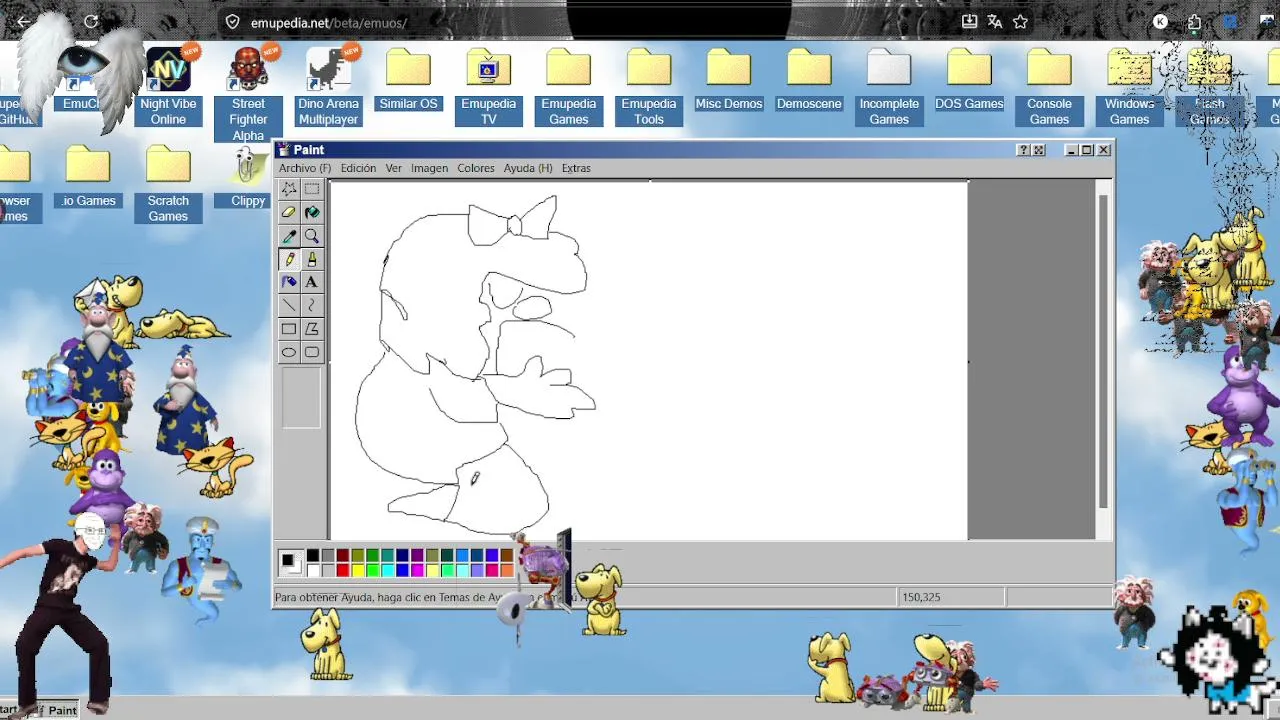Select the Curve tool in Paint
Image resolution: width=1280 pixels, height=720 pixels.
tap(312, 305)
